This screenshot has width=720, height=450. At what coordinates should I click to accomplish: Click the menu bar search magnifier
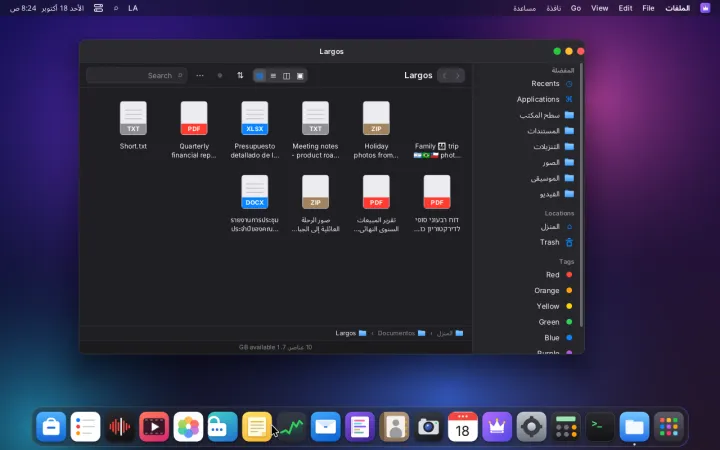tap(116, 8)
